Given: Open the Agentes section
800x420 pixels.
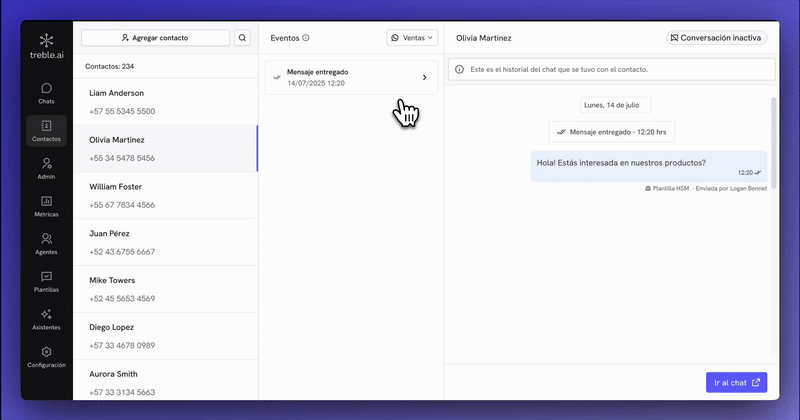Looking at the screenshot, I should [46, 244].
